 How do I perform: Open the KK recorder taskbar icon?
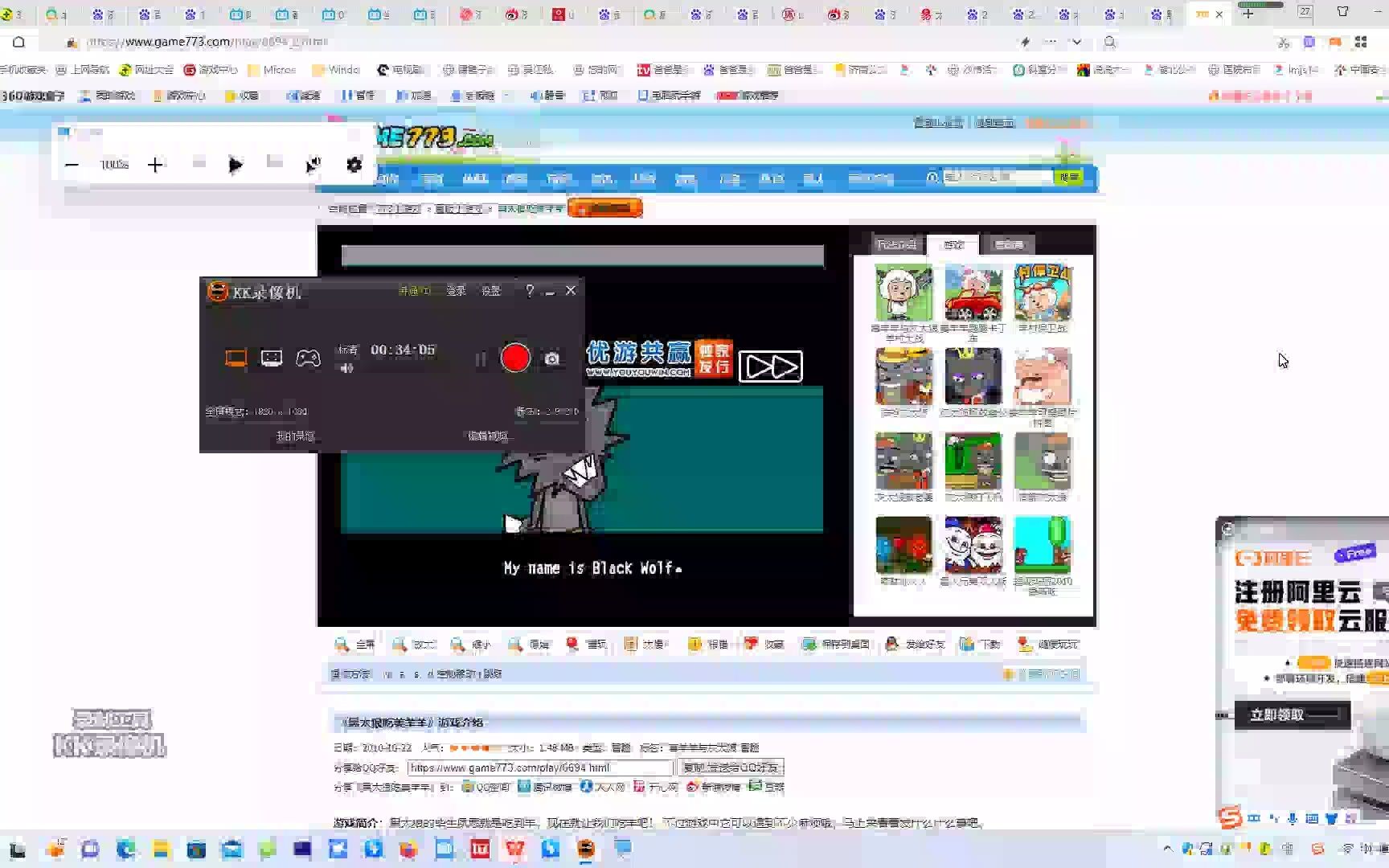[x=586, y=849]
